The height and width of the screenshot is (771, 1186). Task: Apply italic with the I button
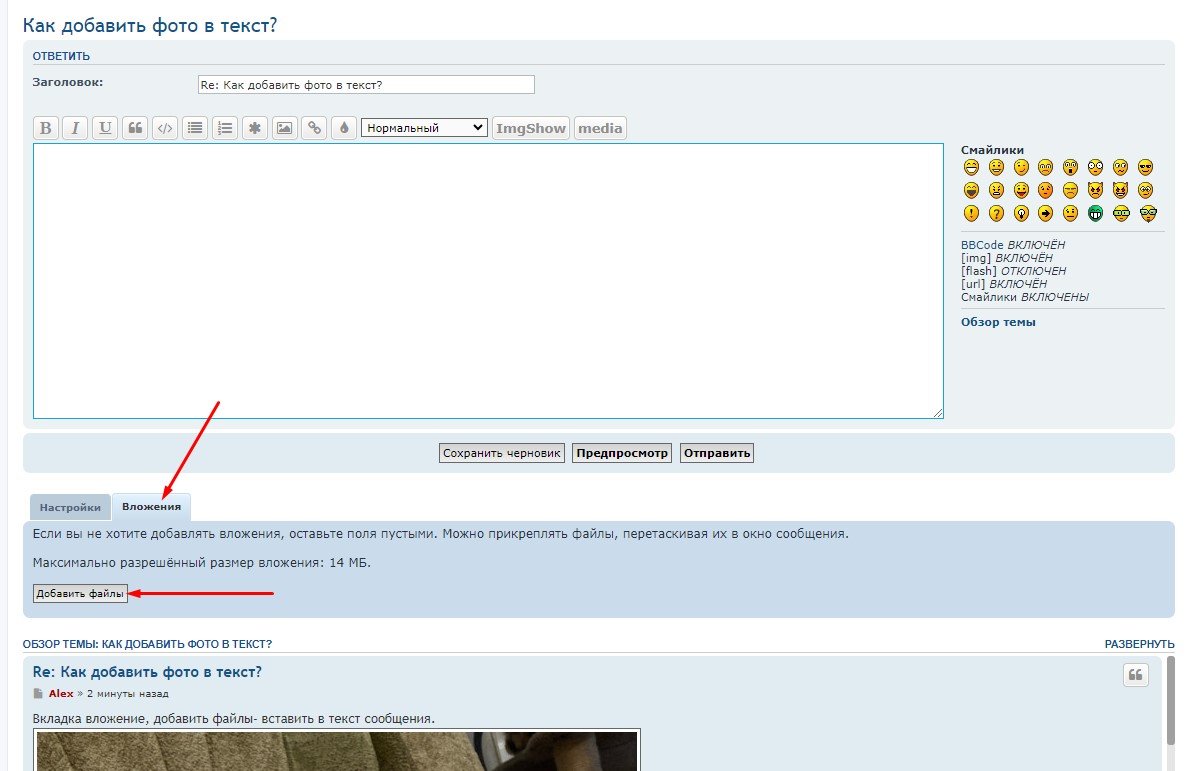coord(75,128)
